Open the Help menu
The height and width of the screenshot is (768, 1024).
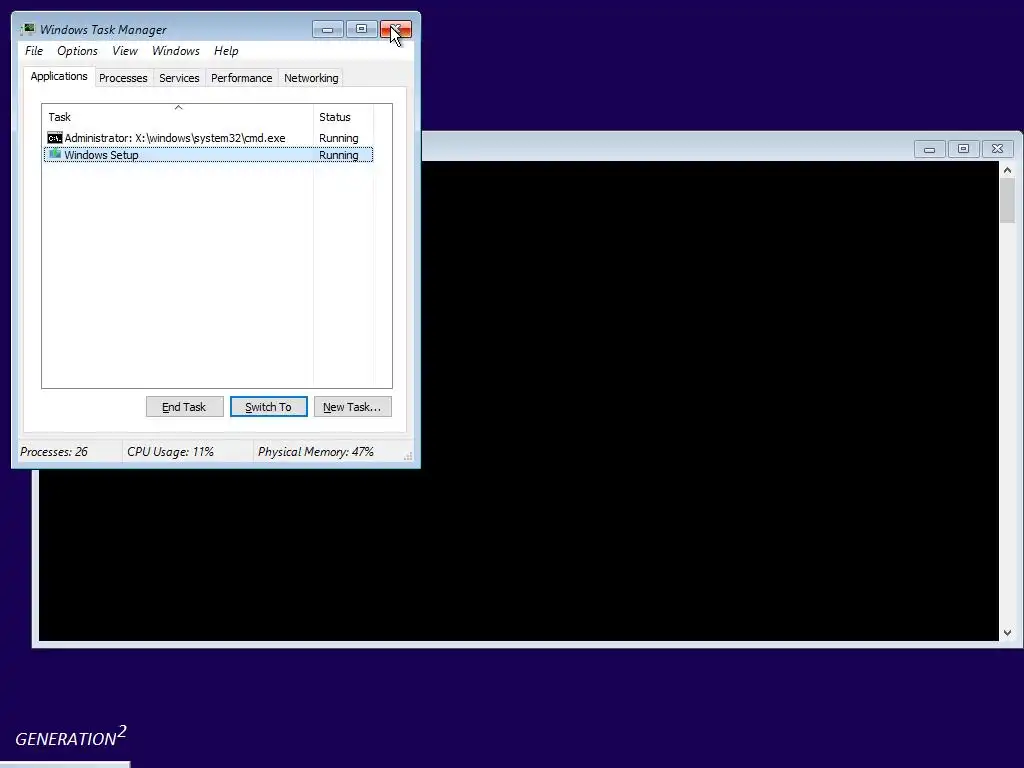tap(226, 51)
